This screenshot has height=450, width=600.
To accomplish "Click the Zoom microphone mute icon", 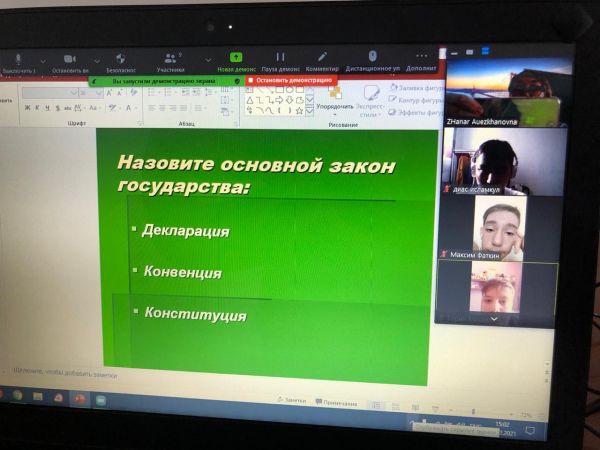I will (x=17, y=59).
